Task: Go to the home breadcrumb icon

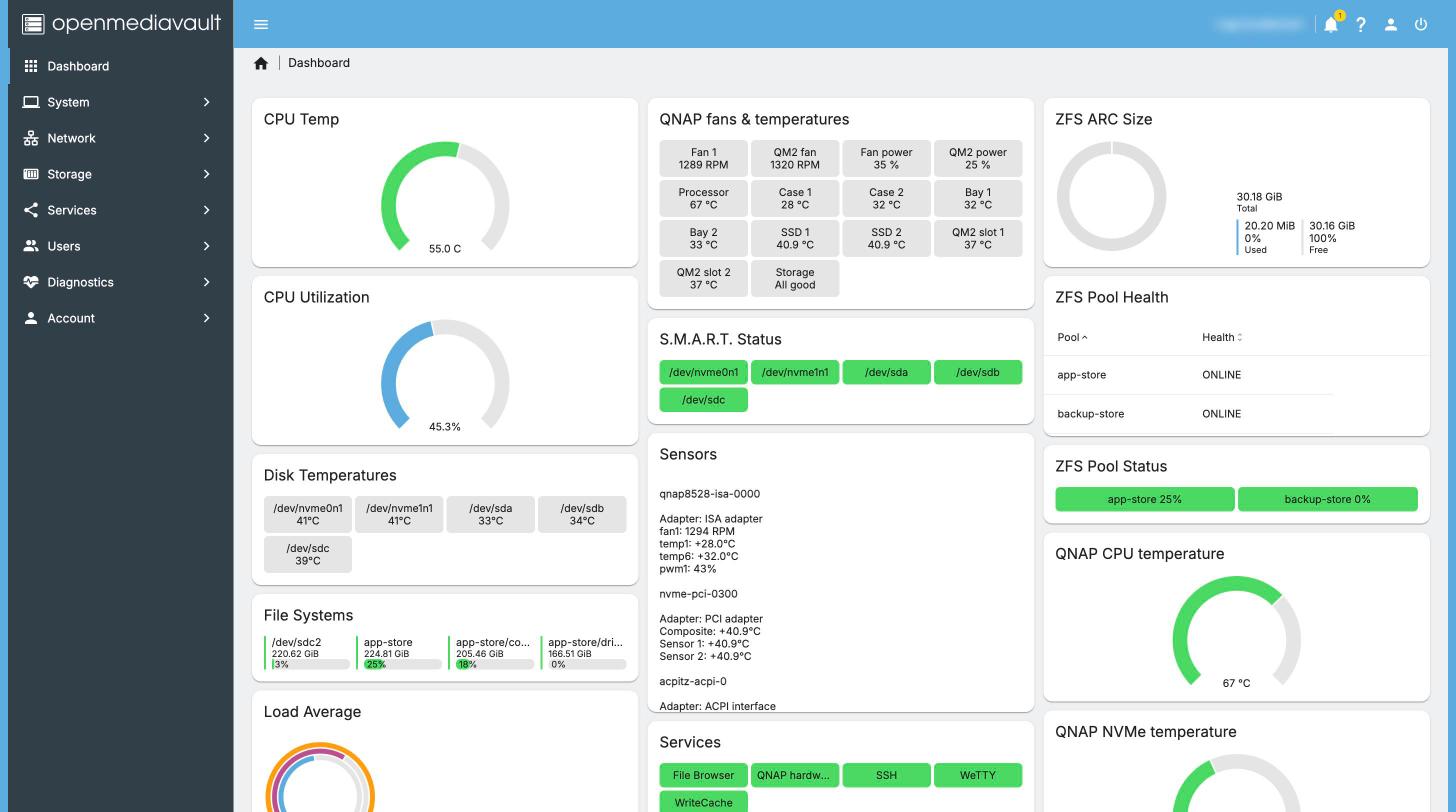Action: tap(261, 63)
